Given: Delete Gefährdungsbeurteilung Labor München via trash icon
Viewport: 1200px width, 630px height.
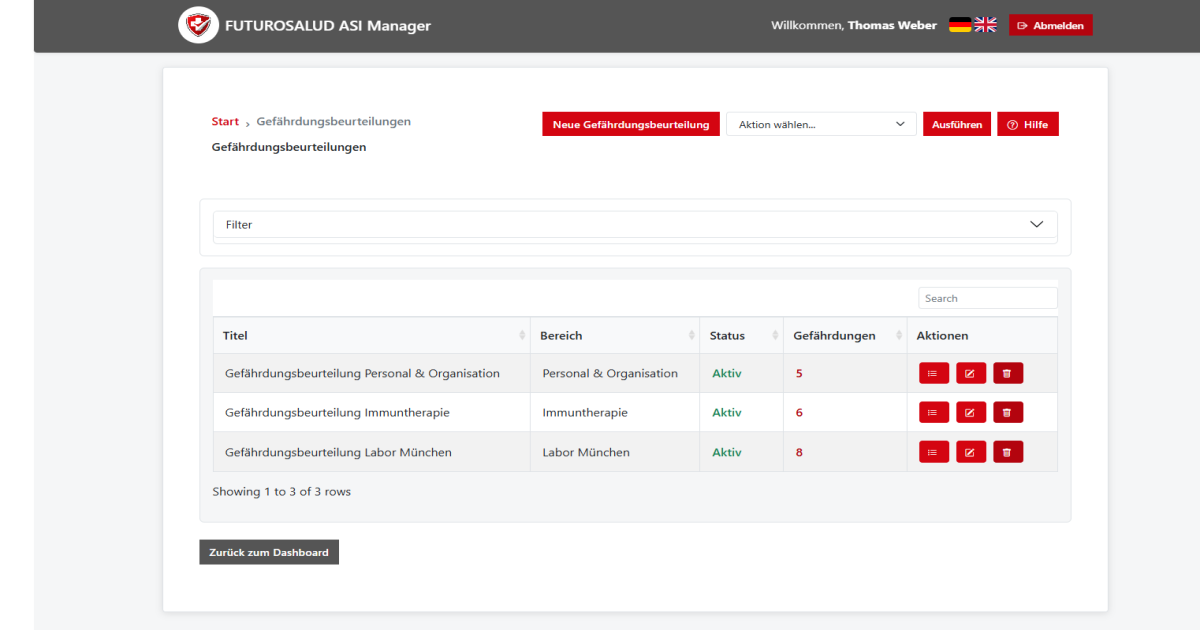Looking at the screenshot, I should tap(1008, 451).
